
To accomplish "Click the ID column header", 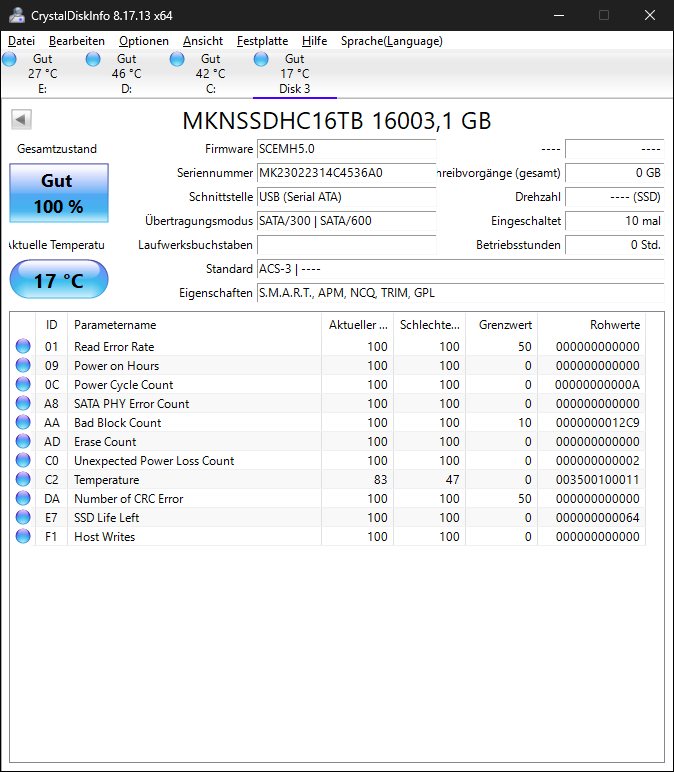I will (51, 325).
